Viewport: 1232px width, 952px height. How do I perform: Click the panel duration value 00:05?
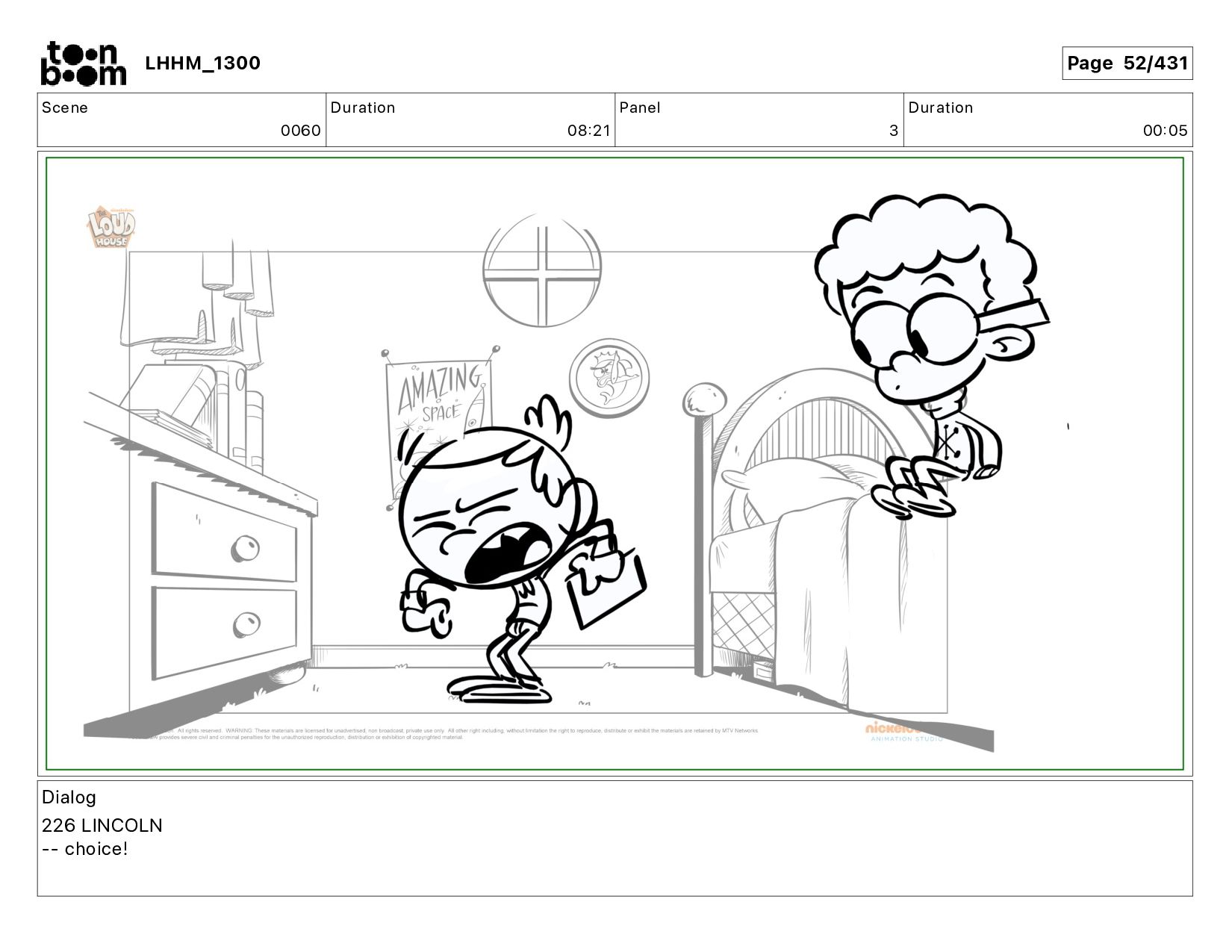click(x=1165, y=131)
